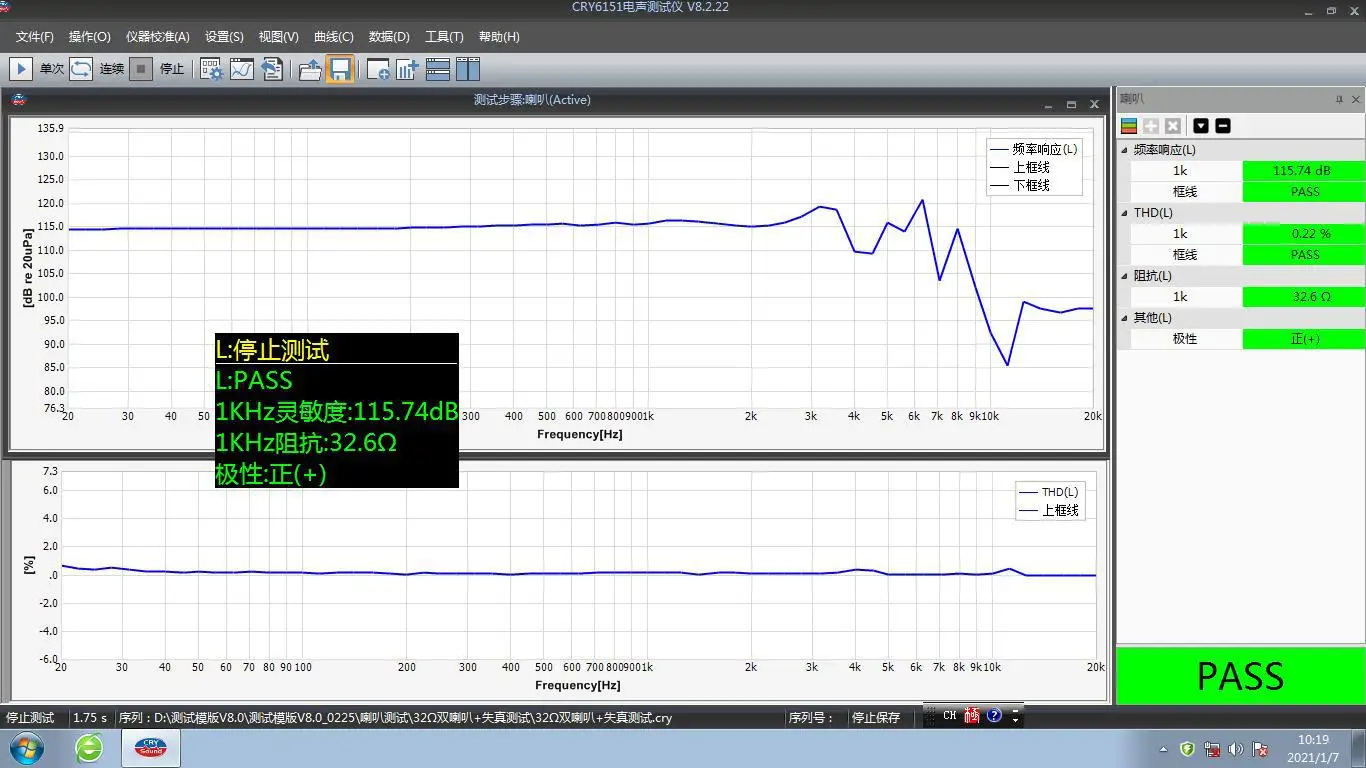This screenshot has width=1366, height=768.
Task: Click the curve graph window icon
Action: (x=241, y=69)
